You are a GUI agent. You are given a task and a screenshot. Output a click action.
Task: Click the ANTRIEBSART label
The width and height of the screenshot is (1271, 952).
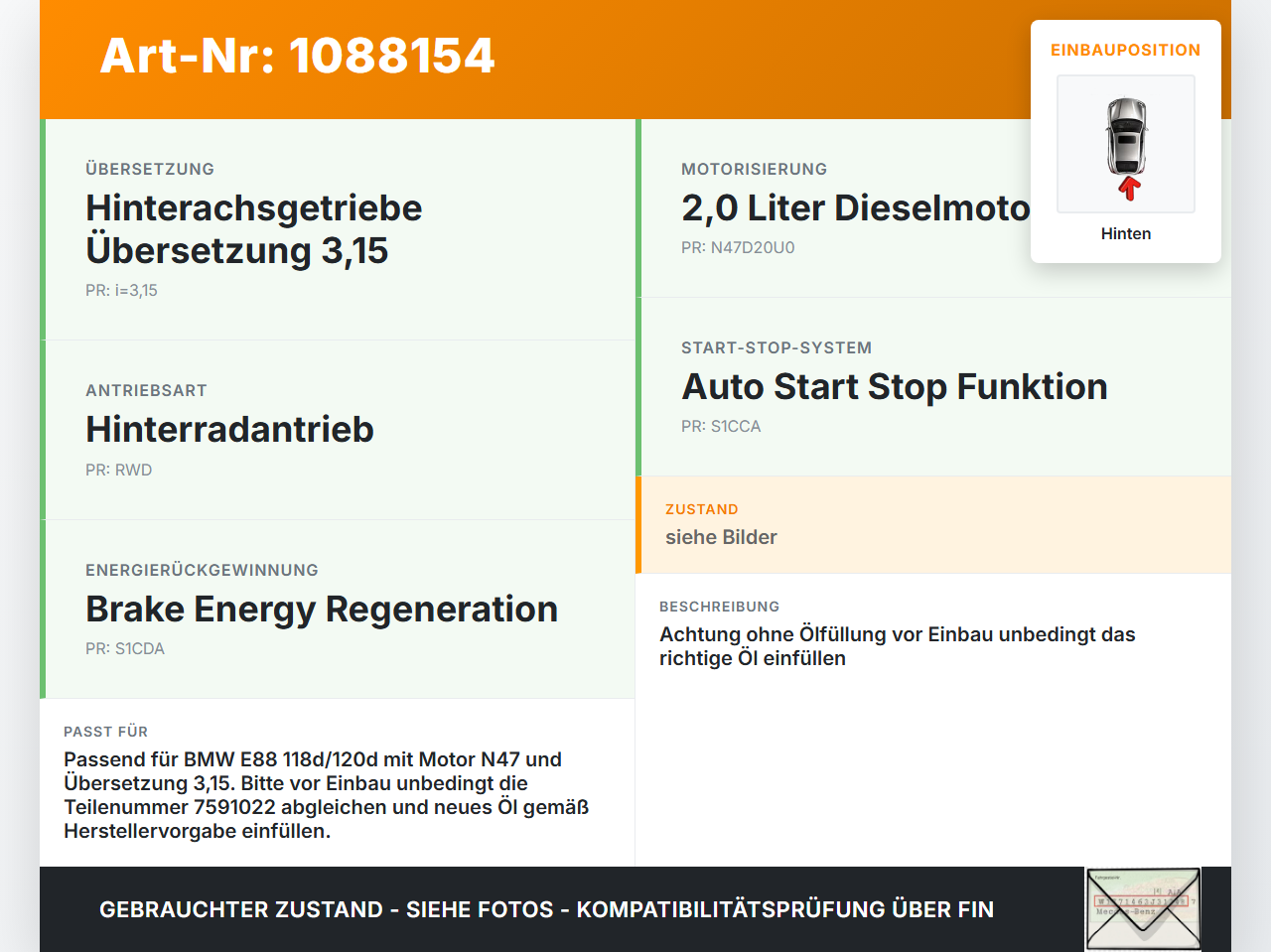coord(146,390)
